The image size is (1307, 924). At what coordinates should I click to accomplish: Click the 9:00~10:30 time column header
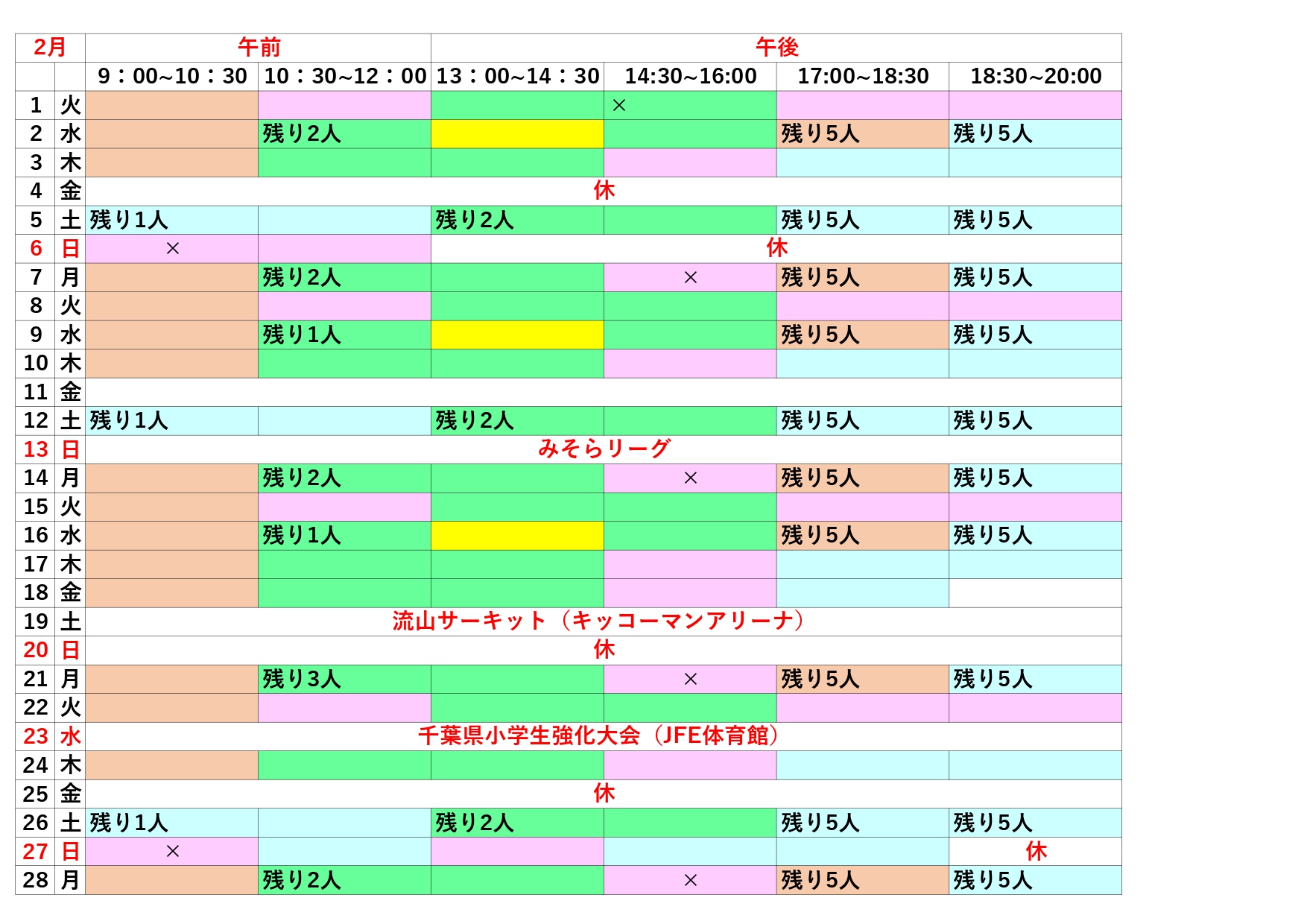pyautogui.click(x=172, y=76)
